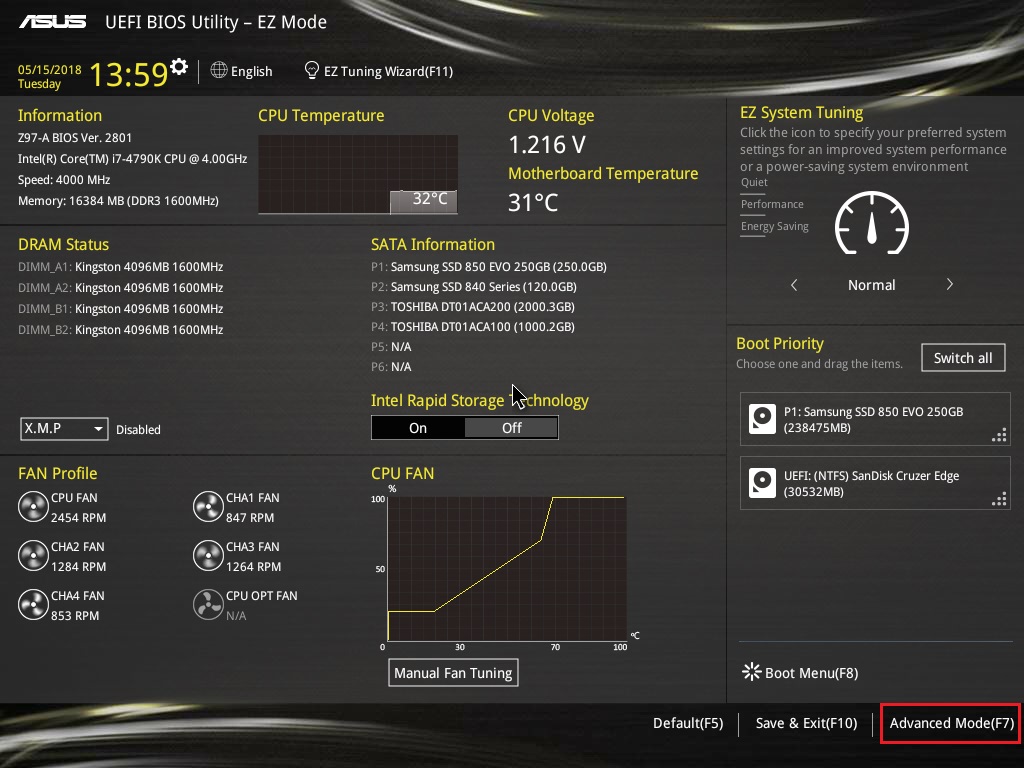Image resolution: width=1024 pixels, height=768 pixels.
Task: Select previous tuning mode with left chevron
Action: [794, 285]
